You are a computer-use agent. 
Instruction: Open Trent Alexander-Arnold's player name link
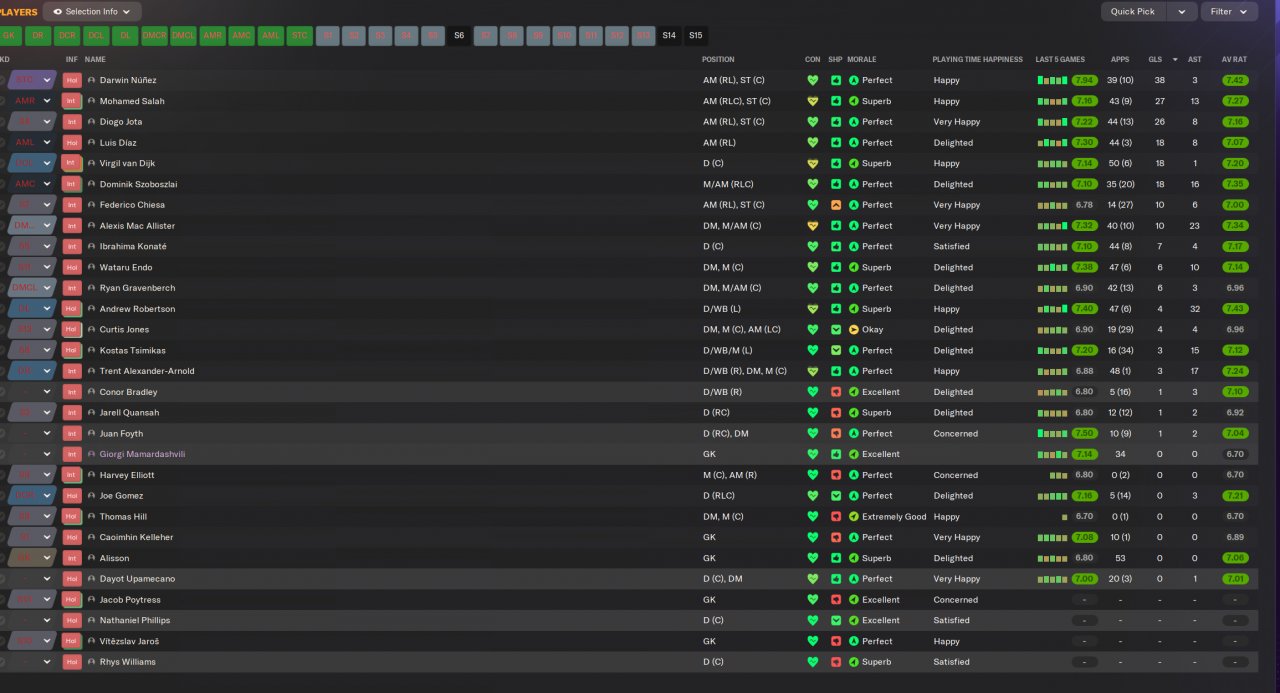[147, 371]
